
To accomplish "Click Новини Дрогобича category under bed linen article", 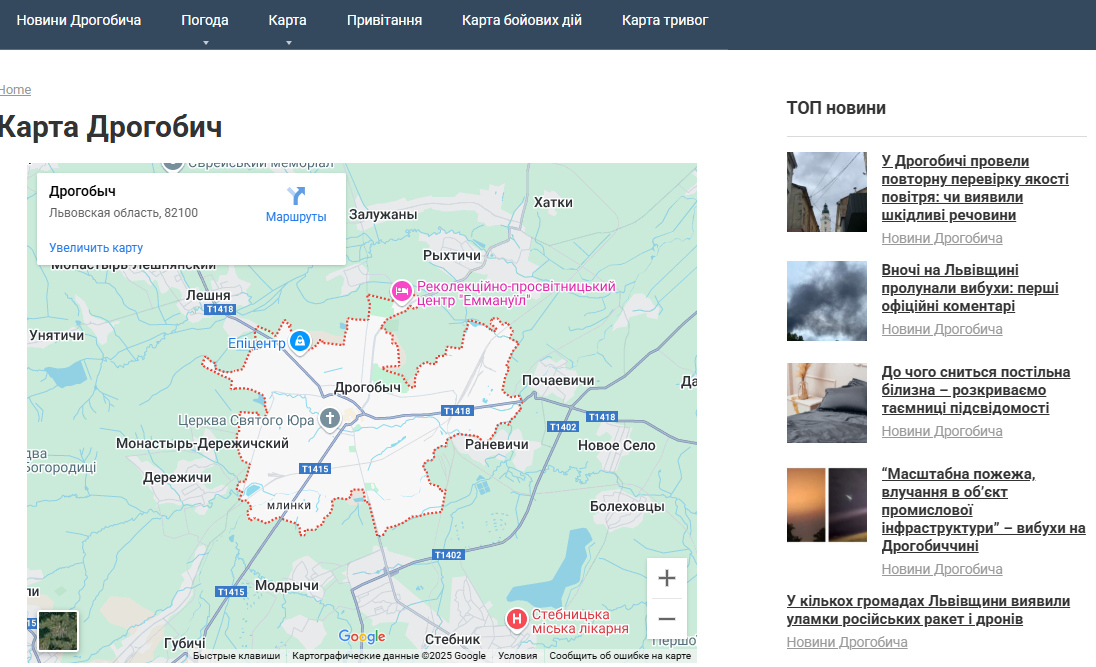I will tap(942, 431).
